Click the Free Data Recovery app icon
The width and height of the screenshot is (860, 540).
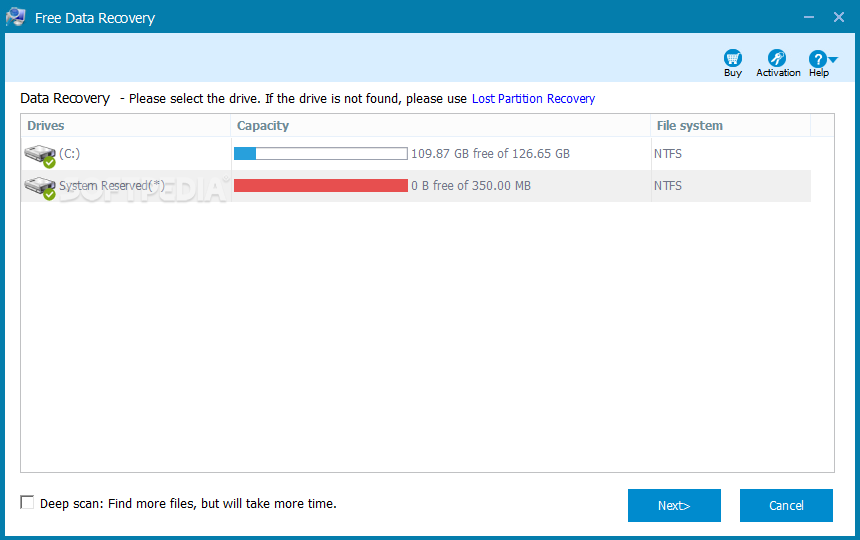click(x=15, y=17)
